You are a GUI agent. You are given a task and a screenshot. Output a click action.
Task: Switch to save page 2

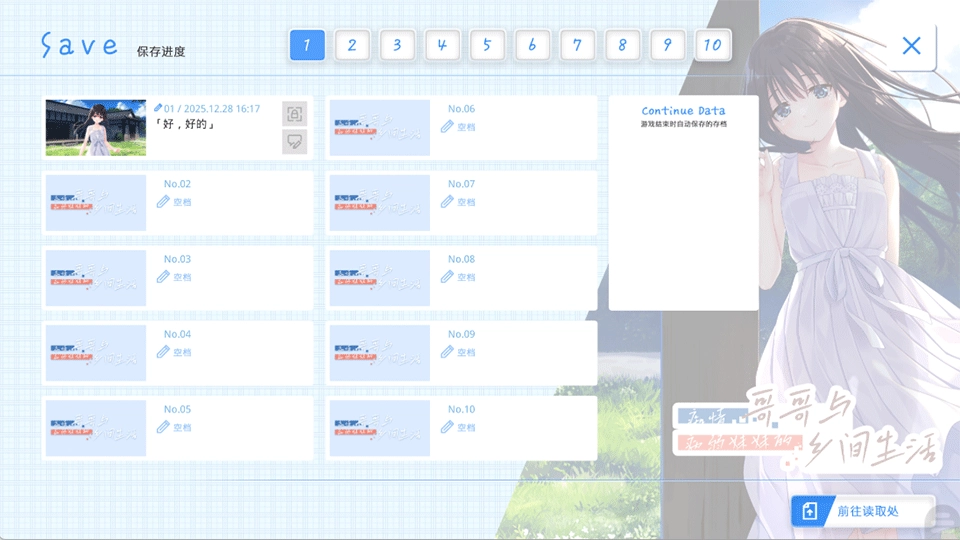tap(352, 45)
